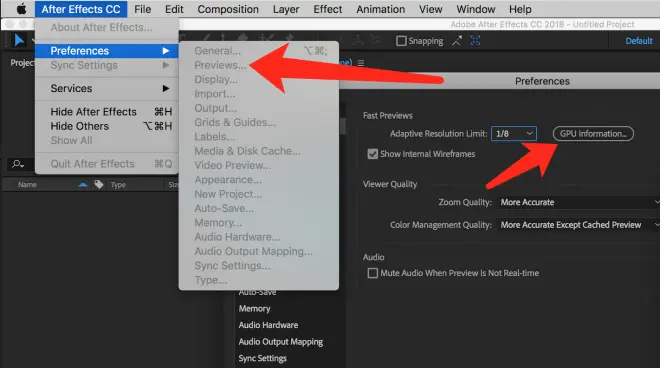Open the Composition menu
Screen dimensions: 660x368
[x=228, y=9]
